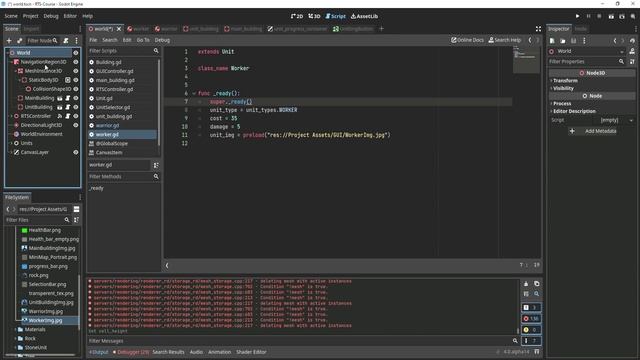This screenshot has height=360, width=640.
Task: Hide the MeshInstance3D node
Action: click(x=76, y=71)
